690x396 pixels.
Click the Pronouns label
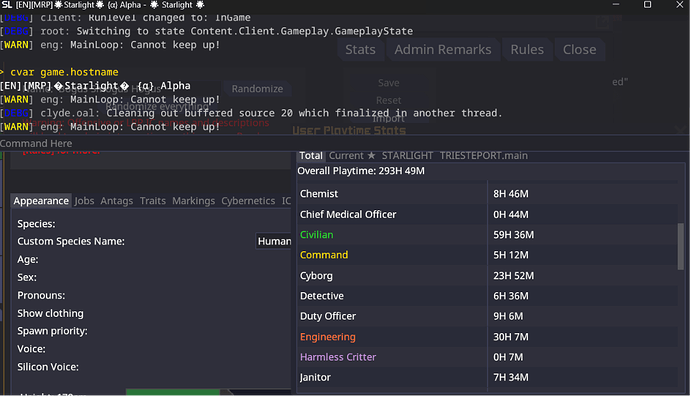(41, 295)
